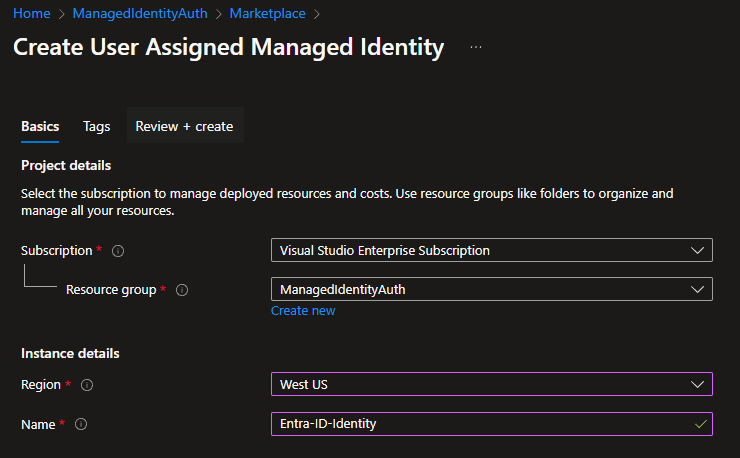Click the info icon beside Region label

click(87, 385)
